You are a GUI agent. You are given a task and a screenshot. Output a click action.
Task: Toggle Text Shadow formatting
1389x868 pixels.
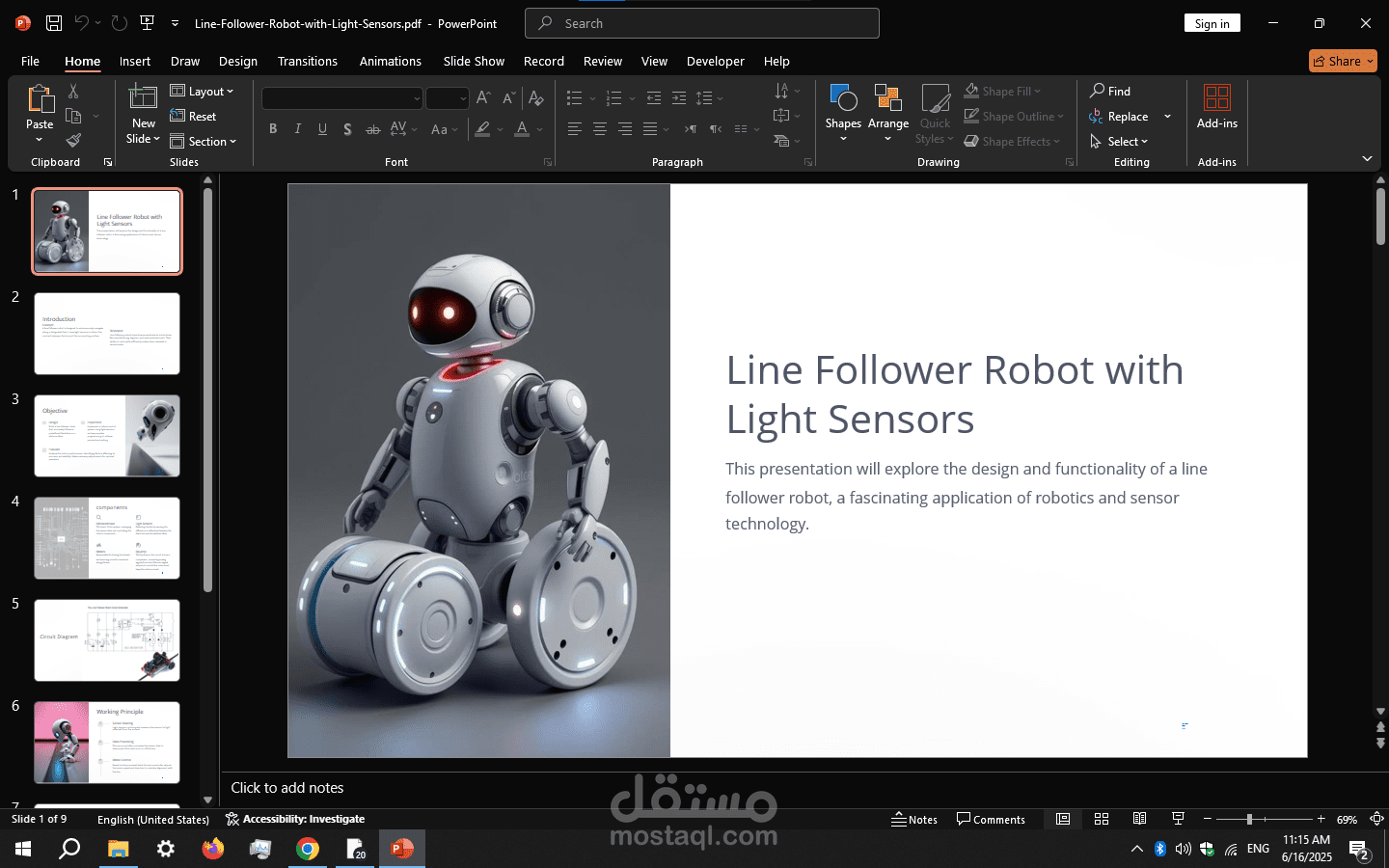347,129
